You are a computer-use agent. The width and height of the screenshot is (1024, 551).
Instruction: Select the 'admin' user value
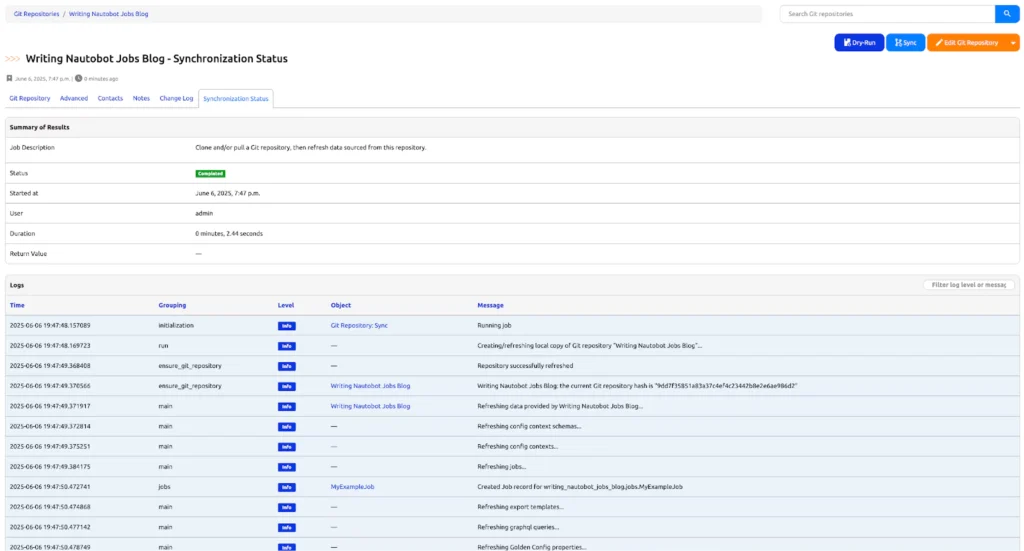(x=204, y=213)
